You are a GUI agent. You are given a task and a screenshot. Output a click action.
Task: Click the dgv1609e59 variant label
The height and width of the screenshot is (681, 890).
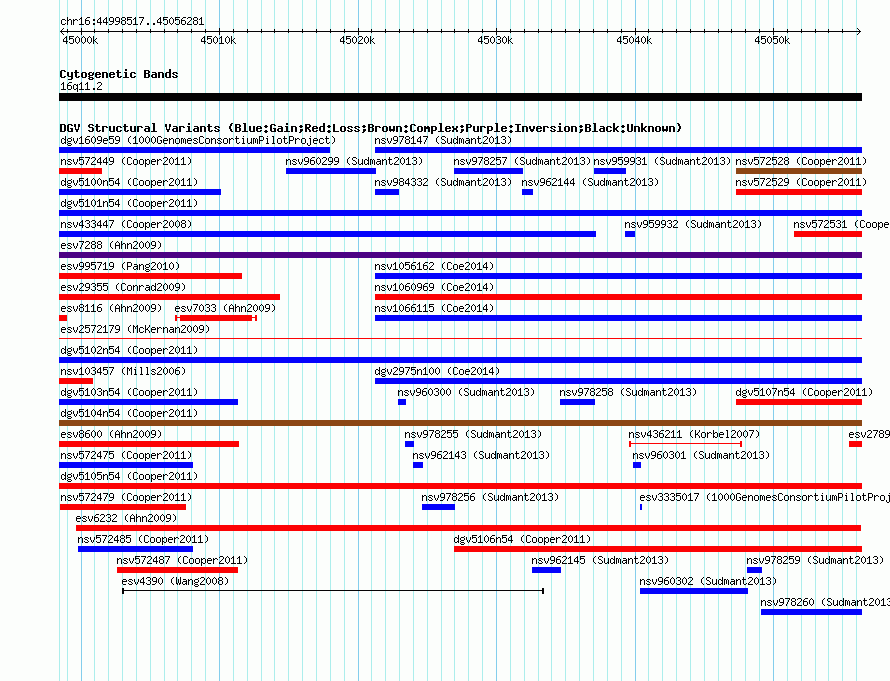(198, 140)
